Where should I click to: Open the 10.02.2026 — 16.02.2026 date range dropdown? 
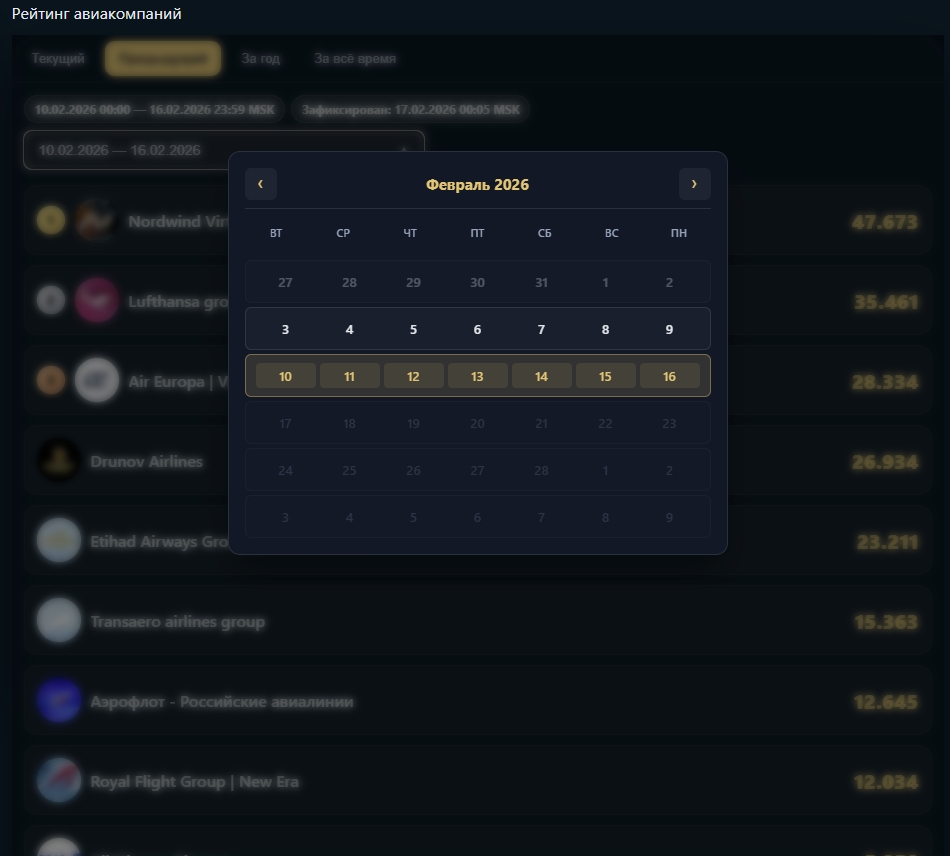tap(223, 151)
